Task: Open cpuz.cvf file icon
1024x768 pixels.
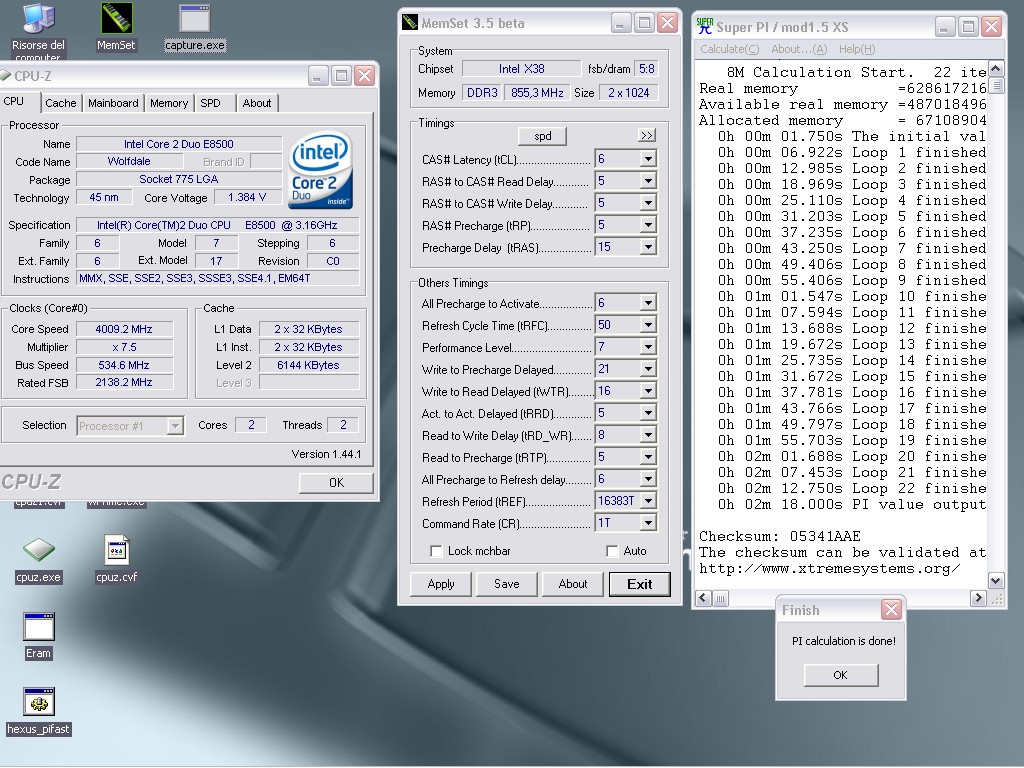Action: 117,560
